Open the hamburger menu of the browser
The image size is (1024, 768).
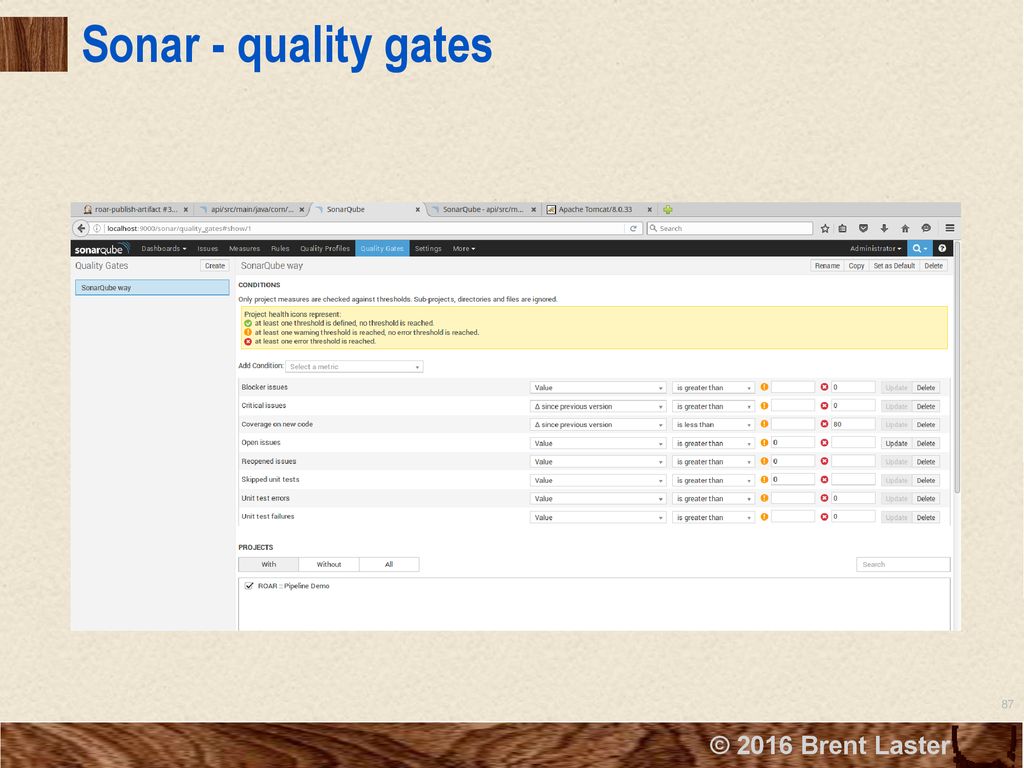[x=950, y=228]
